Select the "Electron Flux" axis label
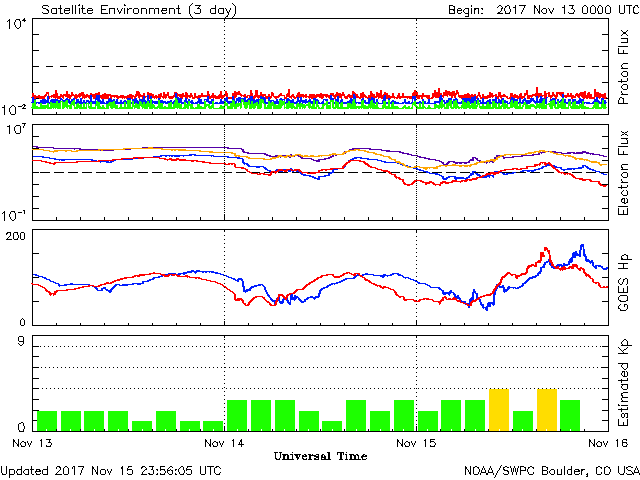The image size is (640, 480). 623,173
